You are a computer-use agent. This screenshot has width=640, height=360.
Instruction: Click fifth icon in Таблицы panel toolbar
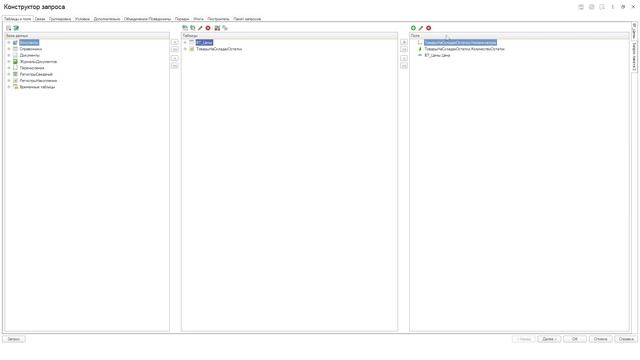(x=217, y=28)
